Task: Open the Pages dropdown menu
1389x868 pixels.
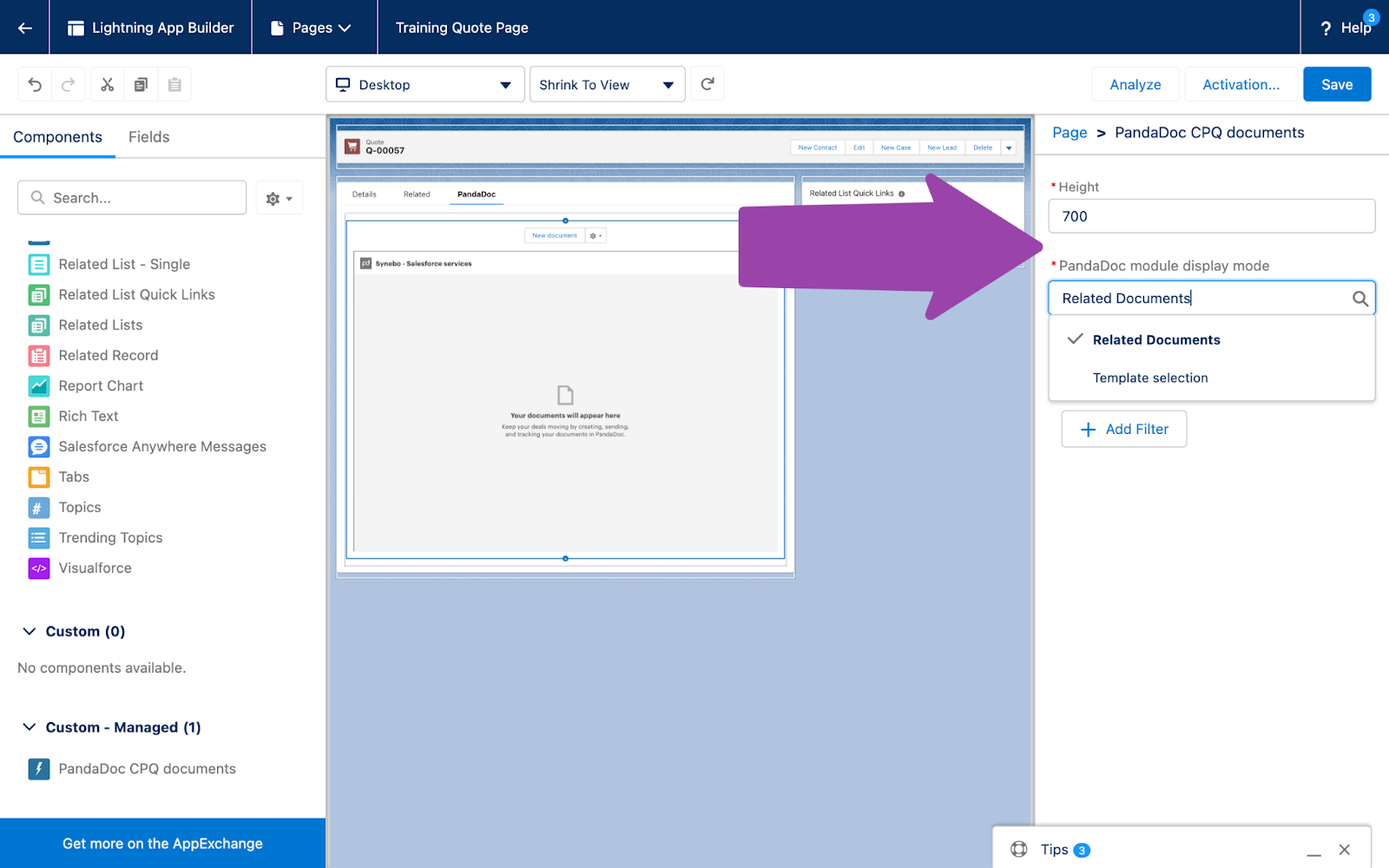Action: 312,28
